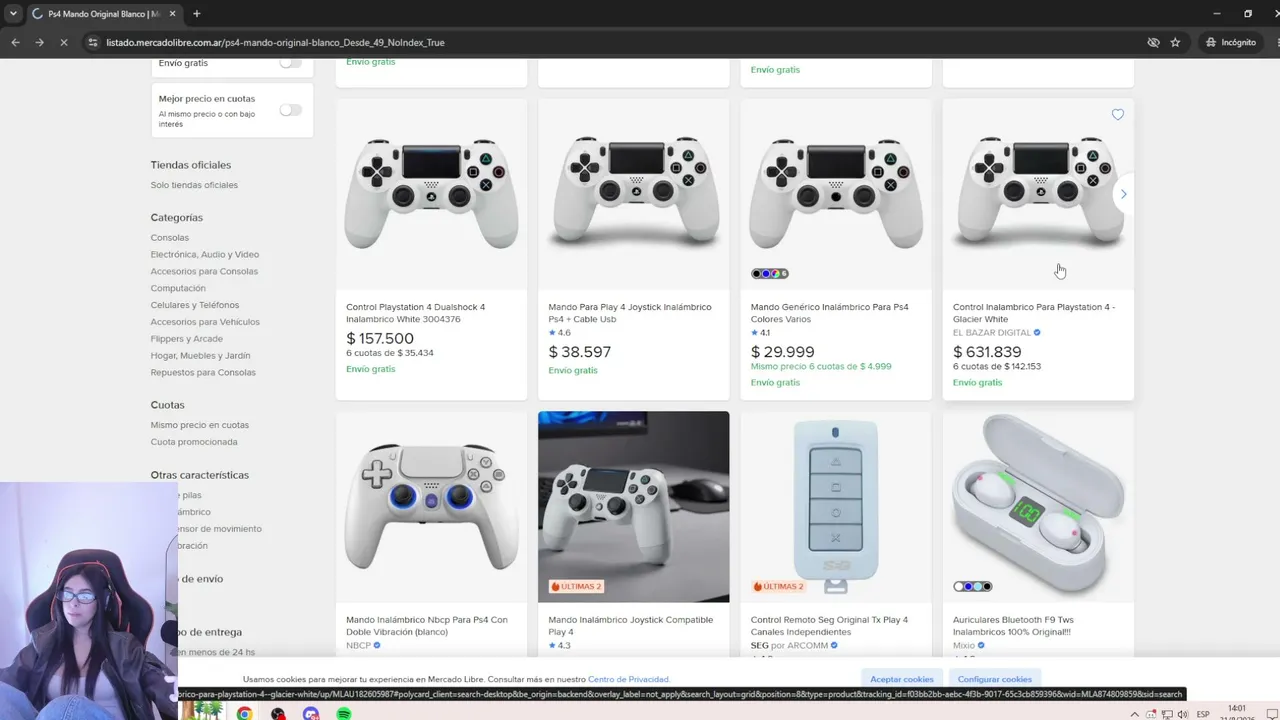
Task: View site information beside the URL
Action: point(93,42)
